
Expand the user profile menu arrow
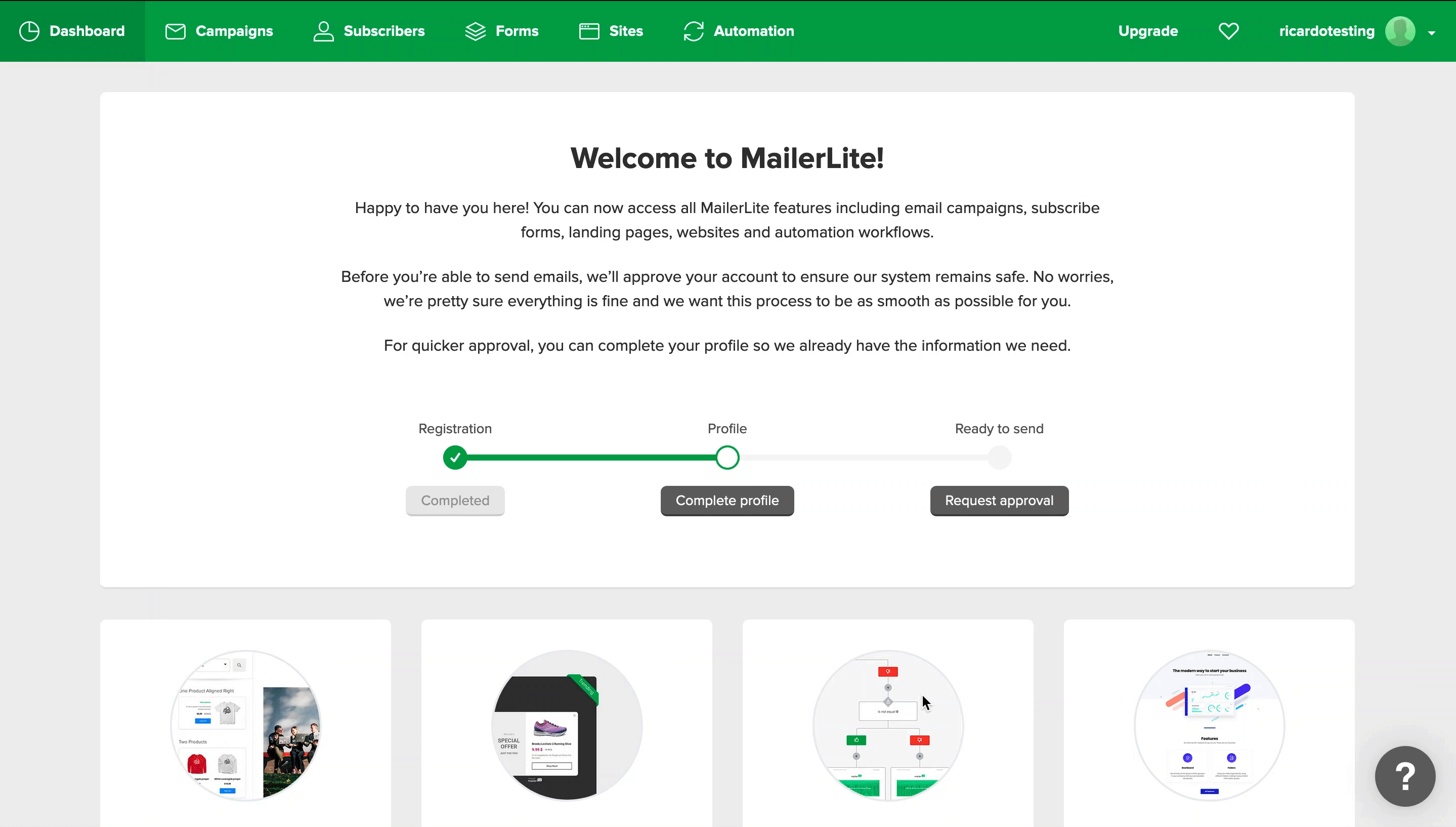[1431, 32]
